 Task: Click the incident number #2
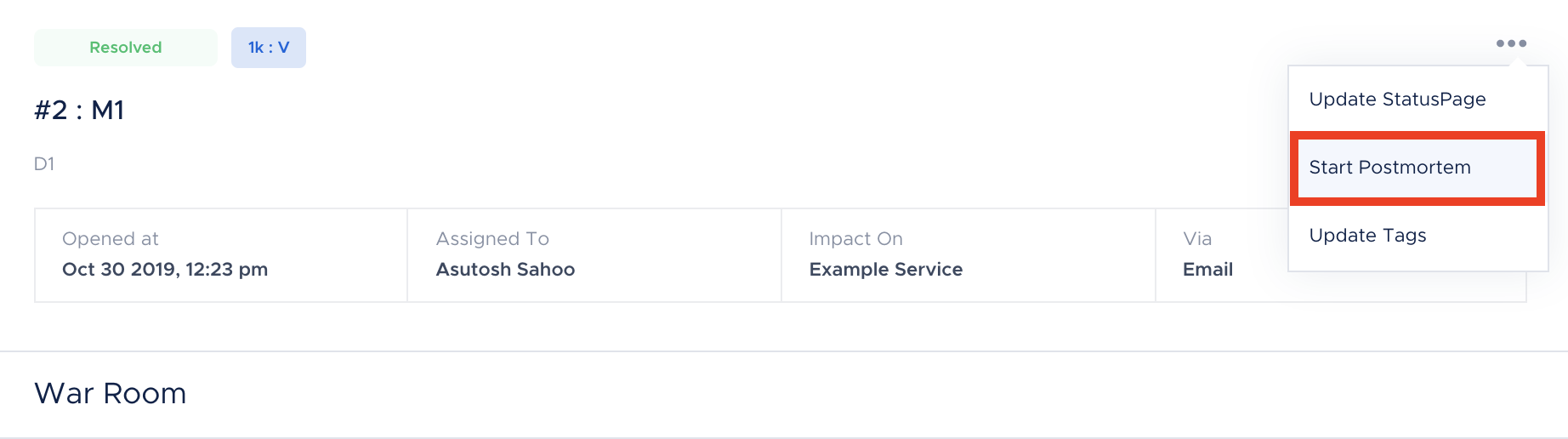(x=51, y=111)
